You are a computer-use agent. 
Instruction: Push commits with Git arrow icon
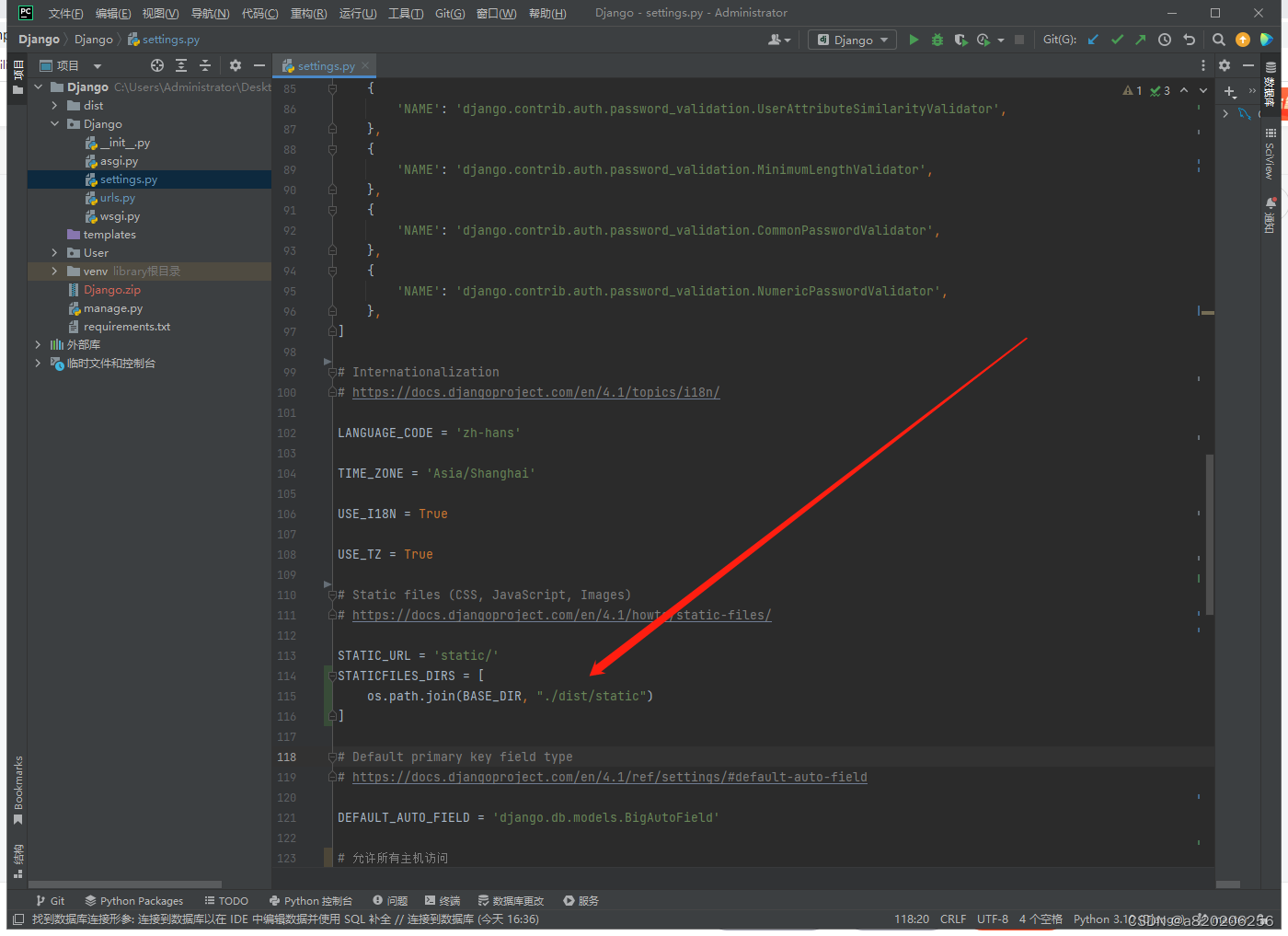tap(1141, 40)
